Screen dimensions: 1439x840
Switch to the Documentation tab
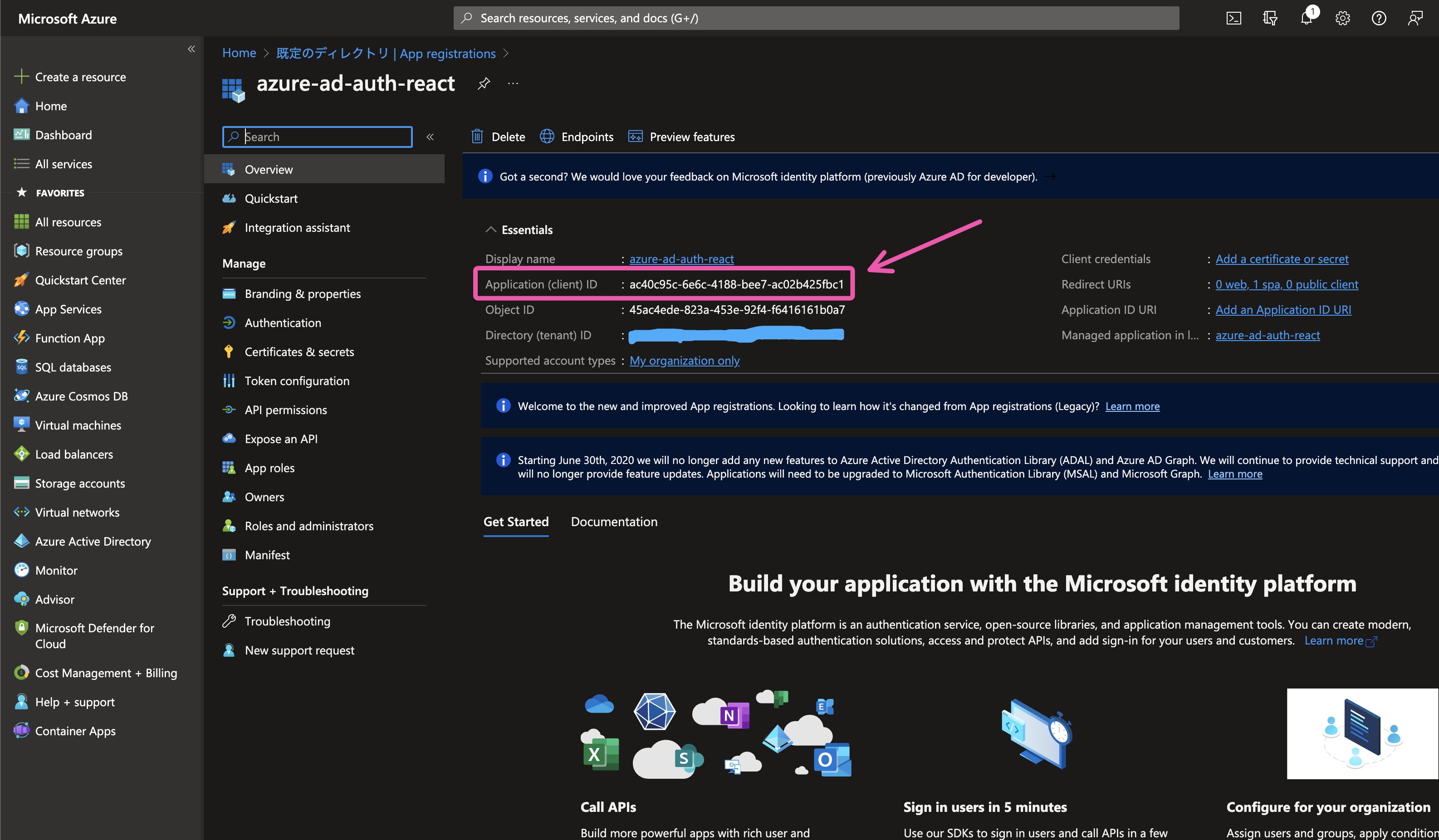[614, 521]
